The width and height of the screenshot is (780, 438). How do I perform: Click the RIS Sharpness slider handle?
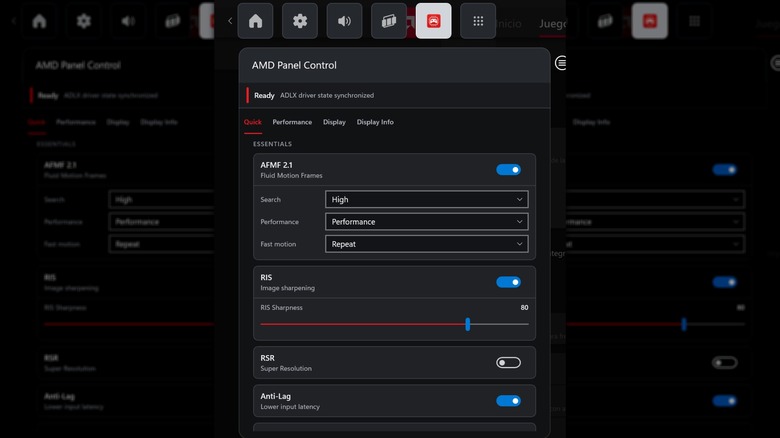tap(468, 325)
